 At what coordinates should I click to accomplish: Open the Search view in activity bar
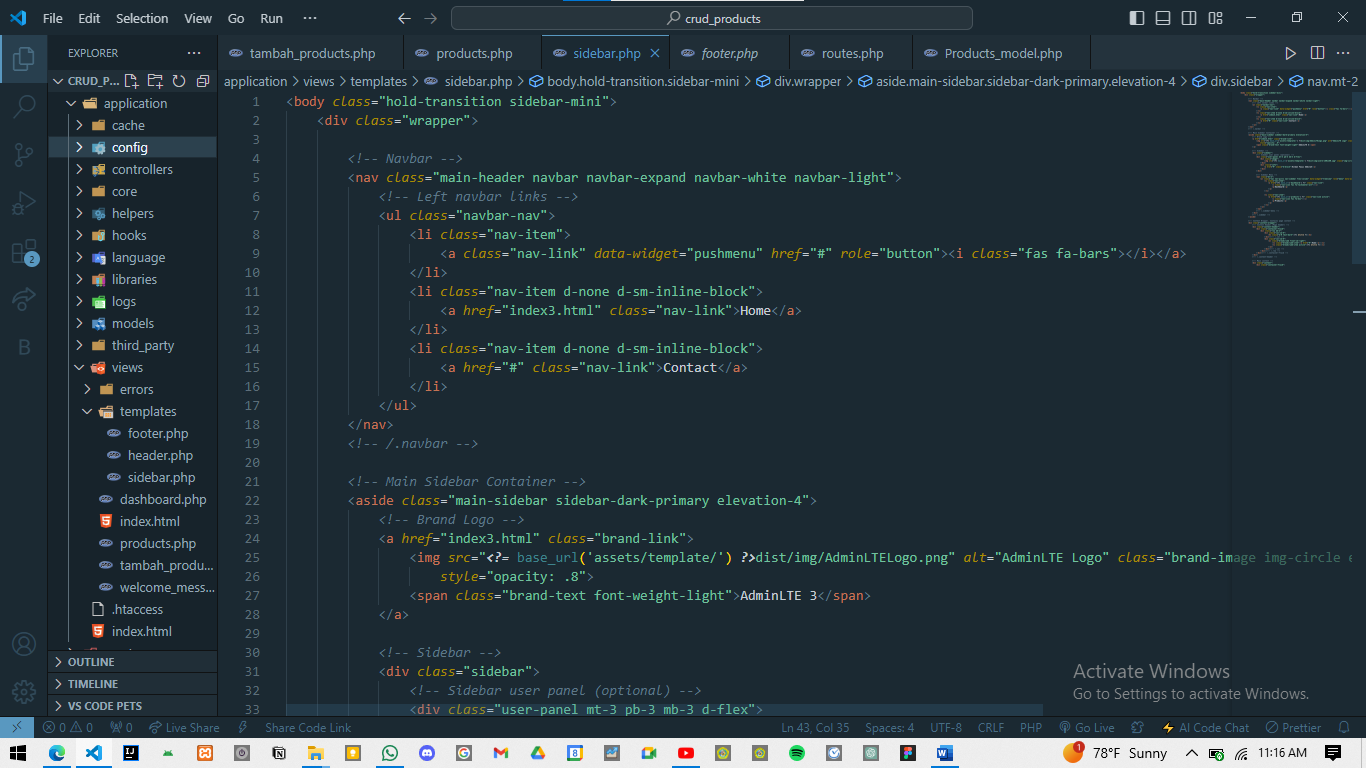pyautogui.click(x=24, y=107)
